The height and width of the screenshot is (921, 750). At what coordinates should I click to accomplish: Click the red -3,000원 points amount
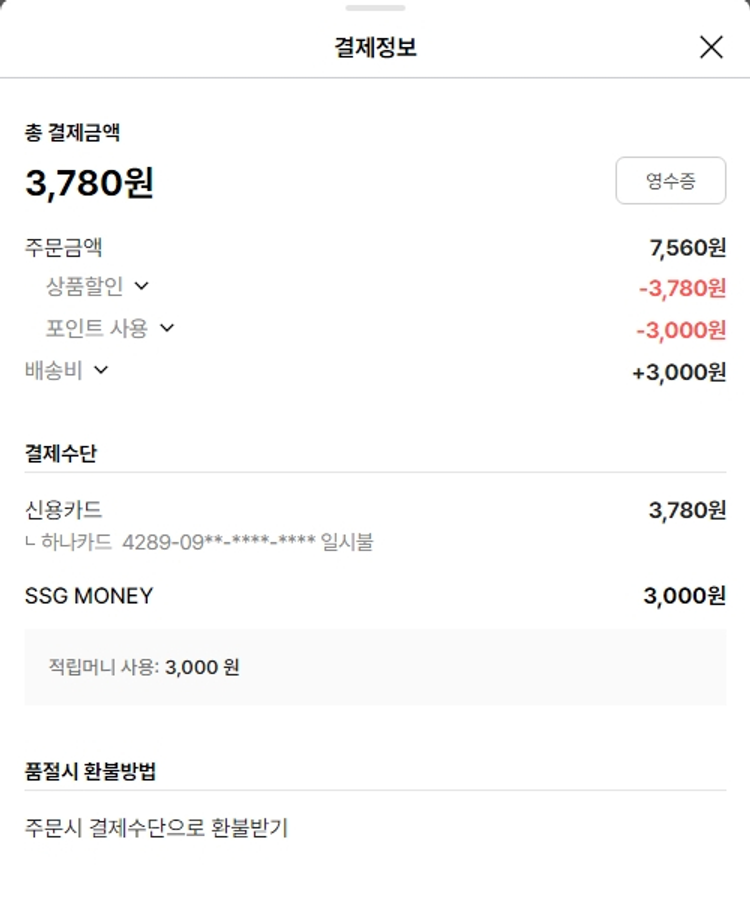tap(681, 330)
